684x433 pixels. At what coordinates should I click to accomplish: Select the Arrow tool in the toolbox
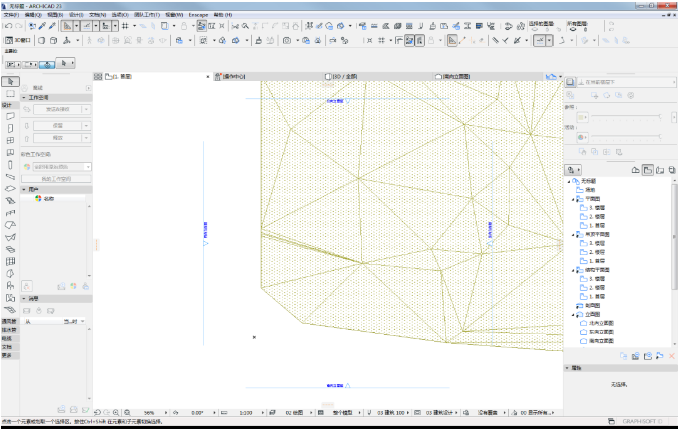tap(10, 82)
